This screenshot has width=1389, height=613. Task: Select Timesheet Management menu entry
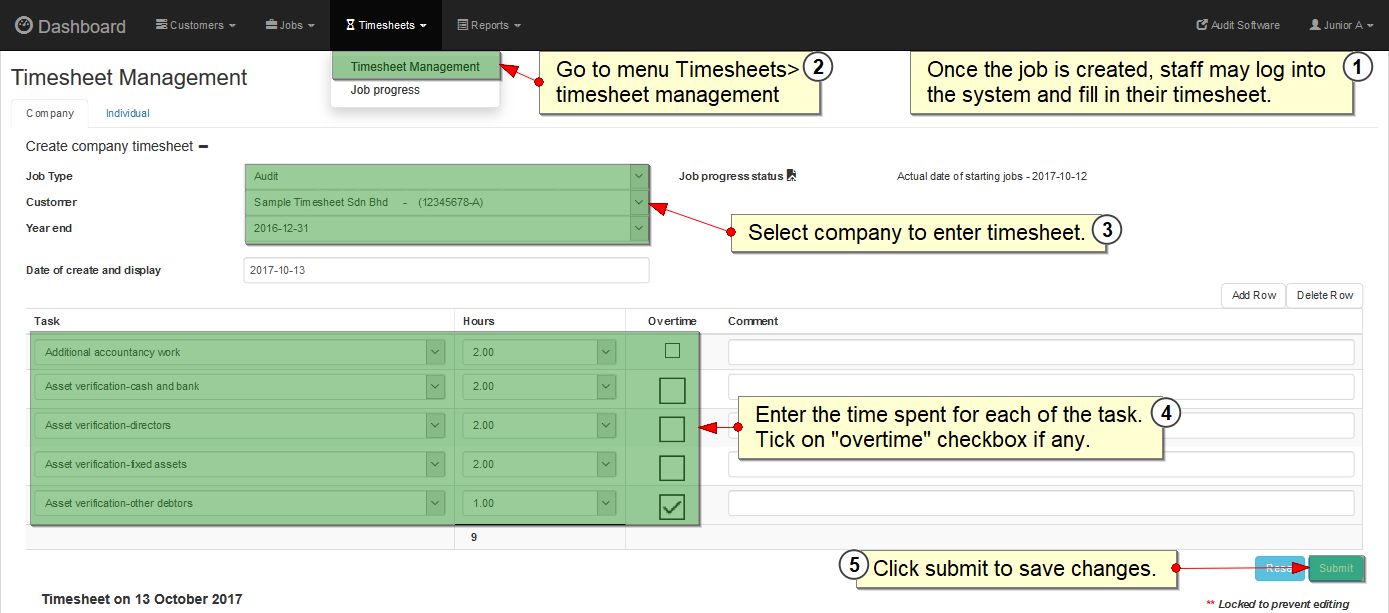[x=415, y=67]
